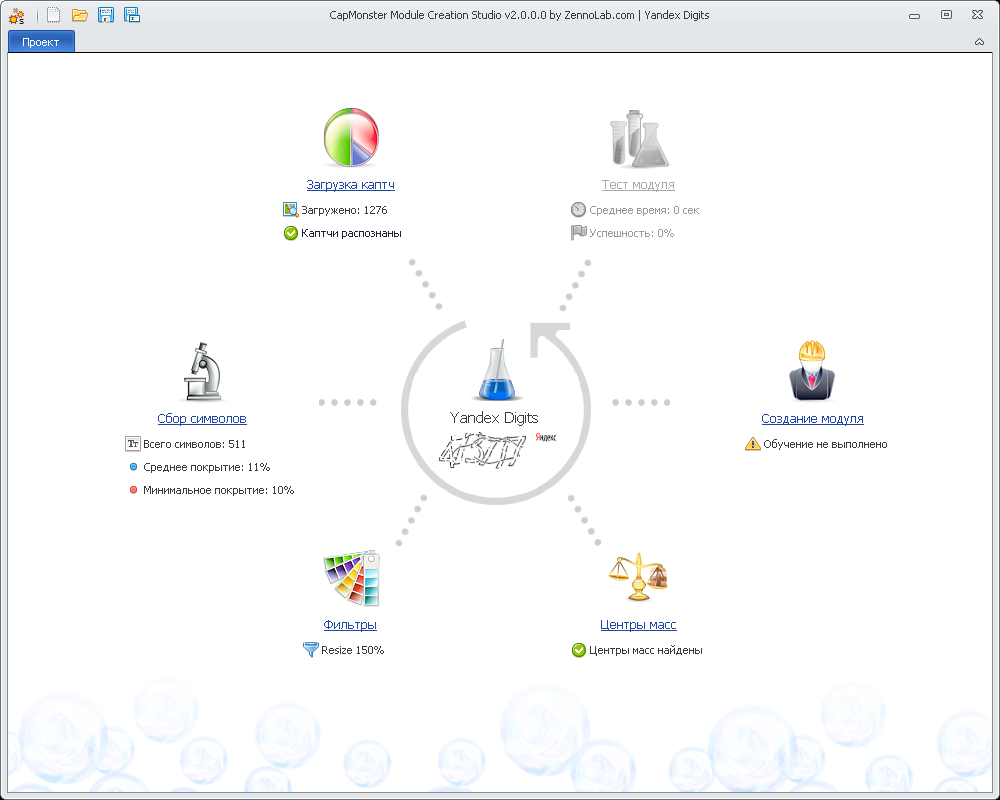This screenshot has width=1000, height=800.
Task: Open the Тест модуля link
Action: (x=638, y=184)
